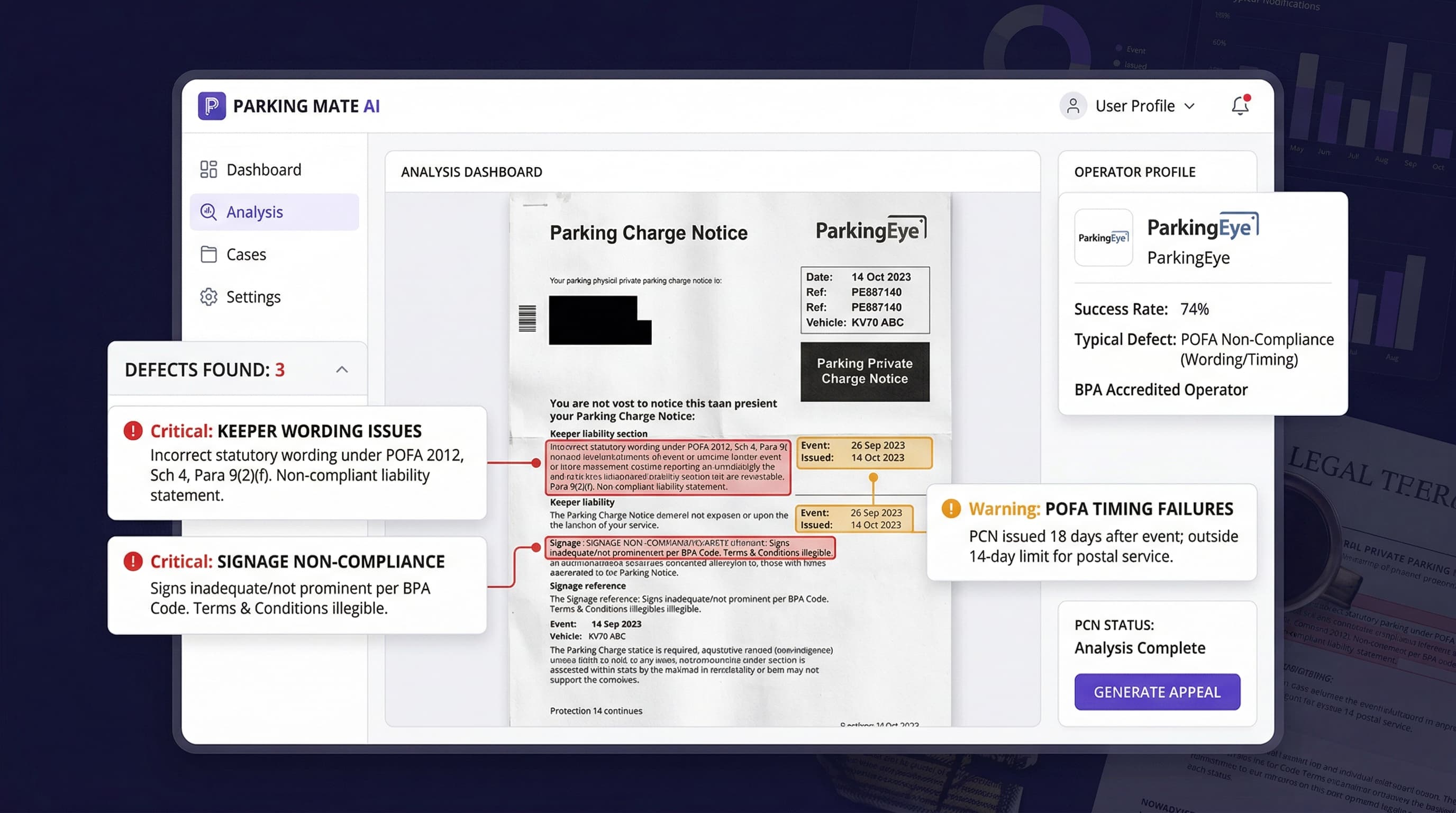The image size is (1456, 813).
Task: Open the Settings menu item
Action: tap(253, 297)
